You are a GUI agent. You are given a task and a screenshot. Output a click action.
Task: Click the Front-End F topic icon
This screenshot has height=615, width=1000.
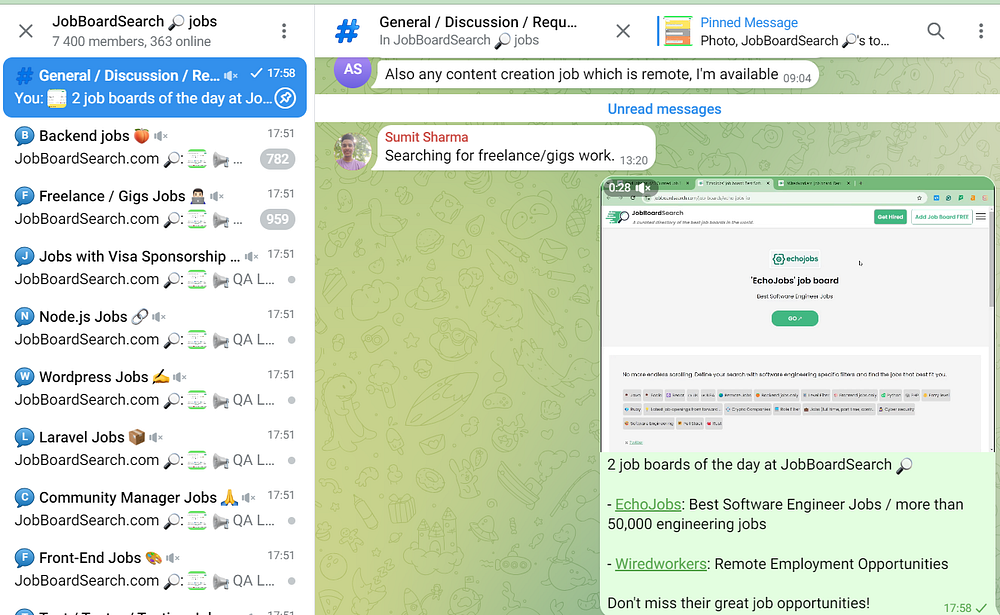point(24,558)
